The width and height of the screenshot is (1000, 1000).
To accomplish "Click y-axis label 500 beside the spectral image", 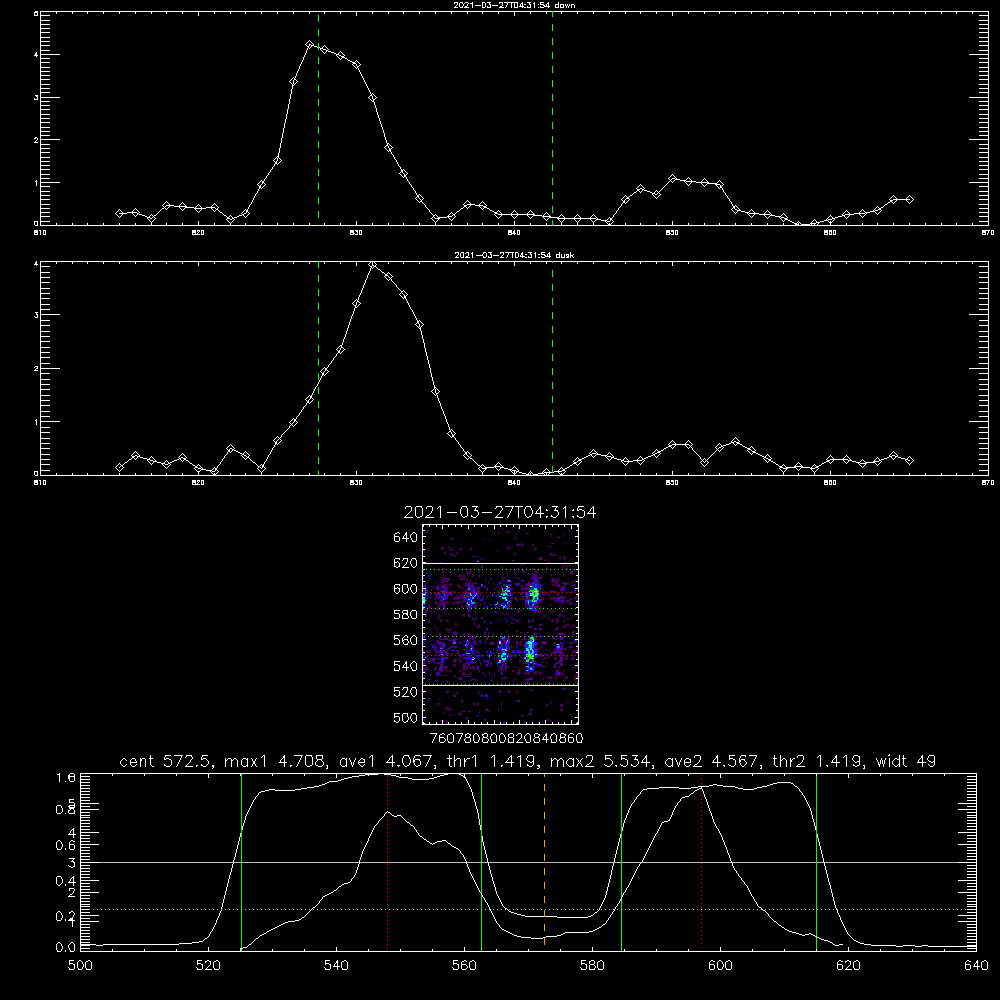I will tap(405, 717).
